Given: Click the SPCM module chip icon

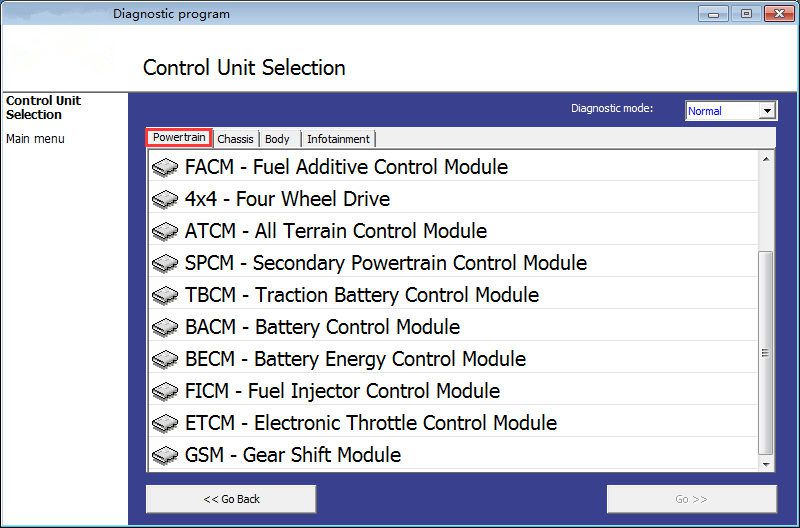Looking at the screenshot, I should coord(165,263).
